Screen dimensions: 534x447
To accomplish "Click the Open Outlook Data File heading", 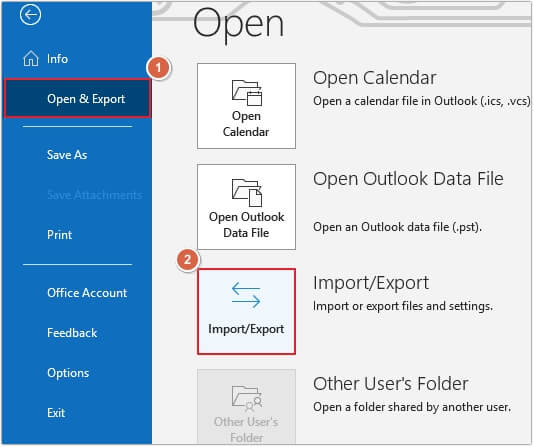I will coord(408,179).
